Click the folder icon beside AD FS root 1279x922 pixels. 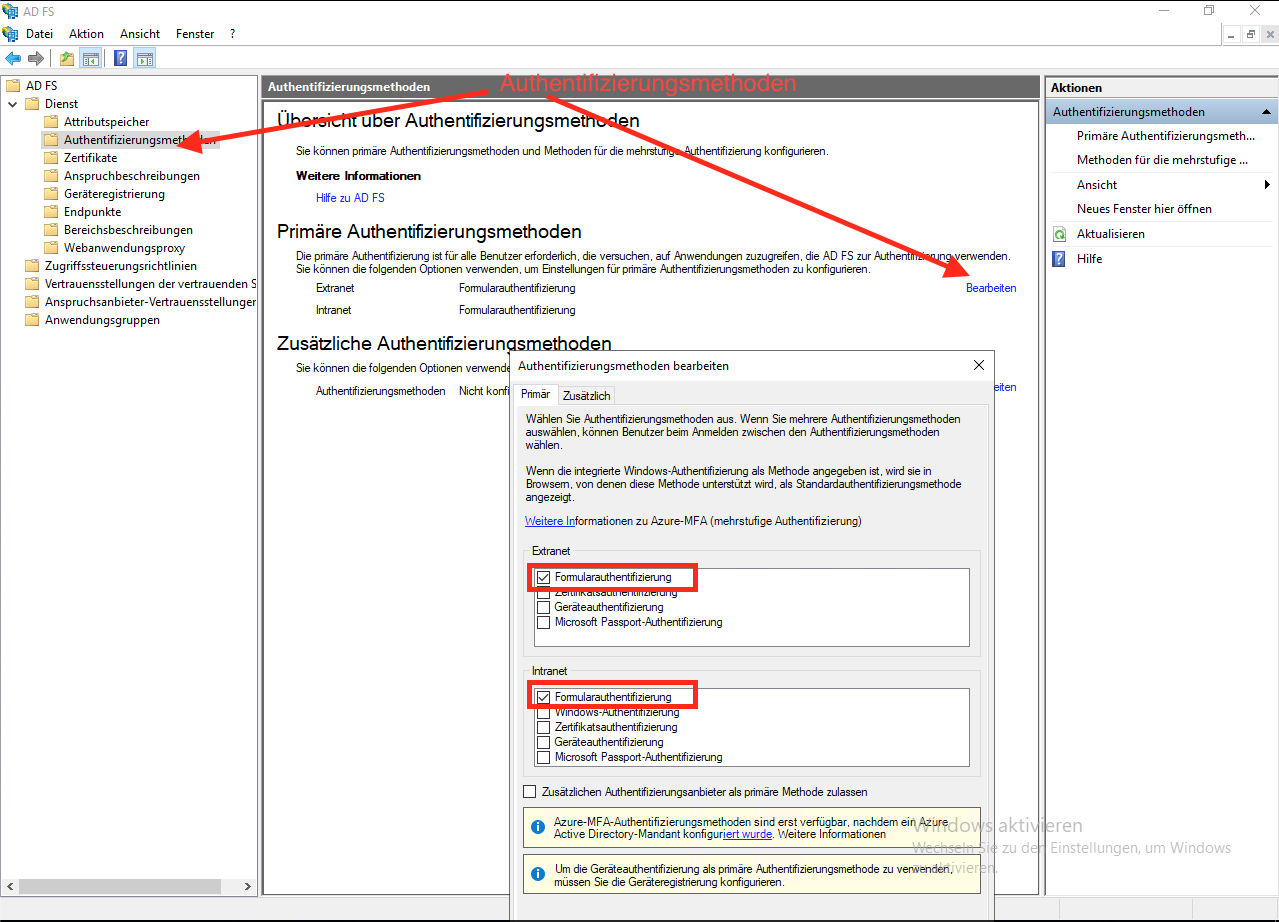coord(14,86)
